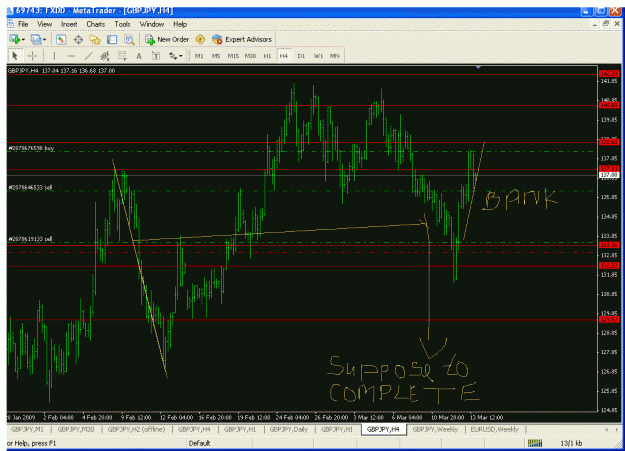Screen dimensions: 625x451
Task: Select the Text Label tool
Action: pyautogui.click(x=156, y=56)
